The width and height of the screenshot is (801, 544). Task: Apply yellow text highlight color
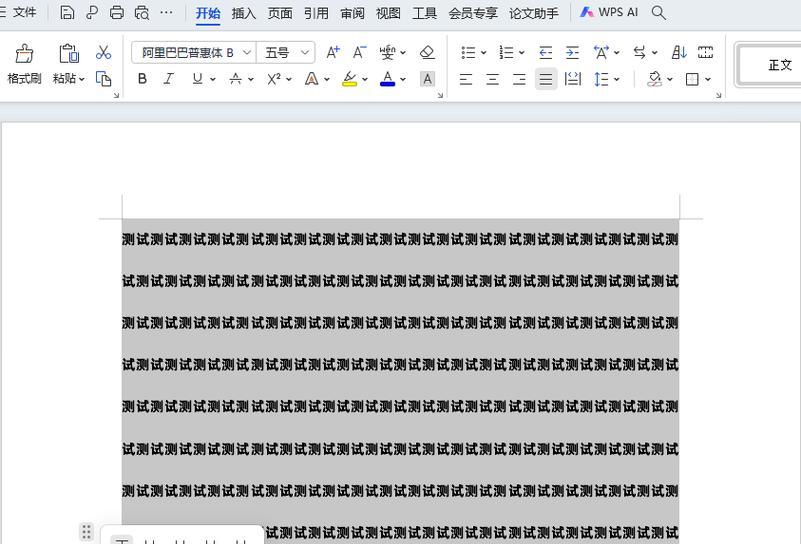[349, 79]
